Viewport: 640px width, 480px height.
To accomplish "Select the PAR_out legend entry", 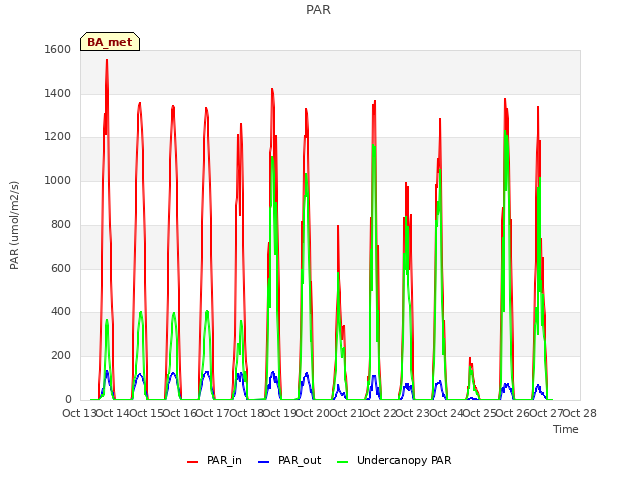I will (290, 460).
